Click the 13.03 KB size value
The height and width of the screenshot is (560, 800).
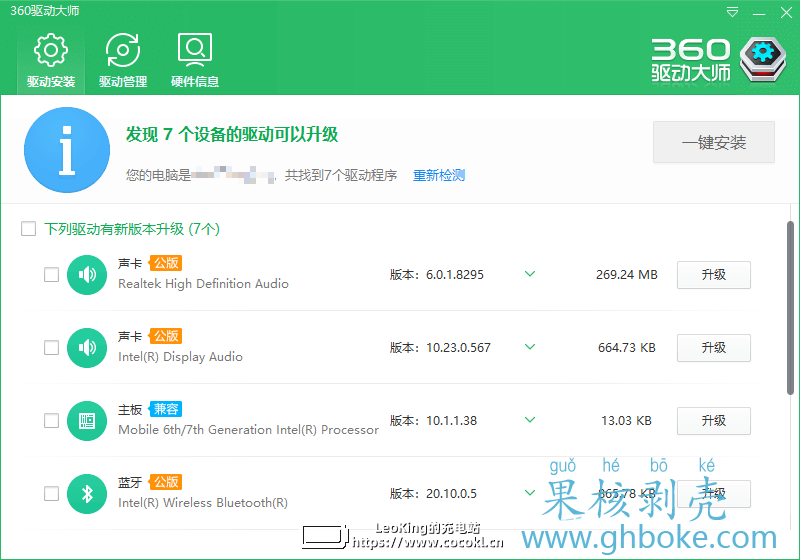click(x=627, y=421)
